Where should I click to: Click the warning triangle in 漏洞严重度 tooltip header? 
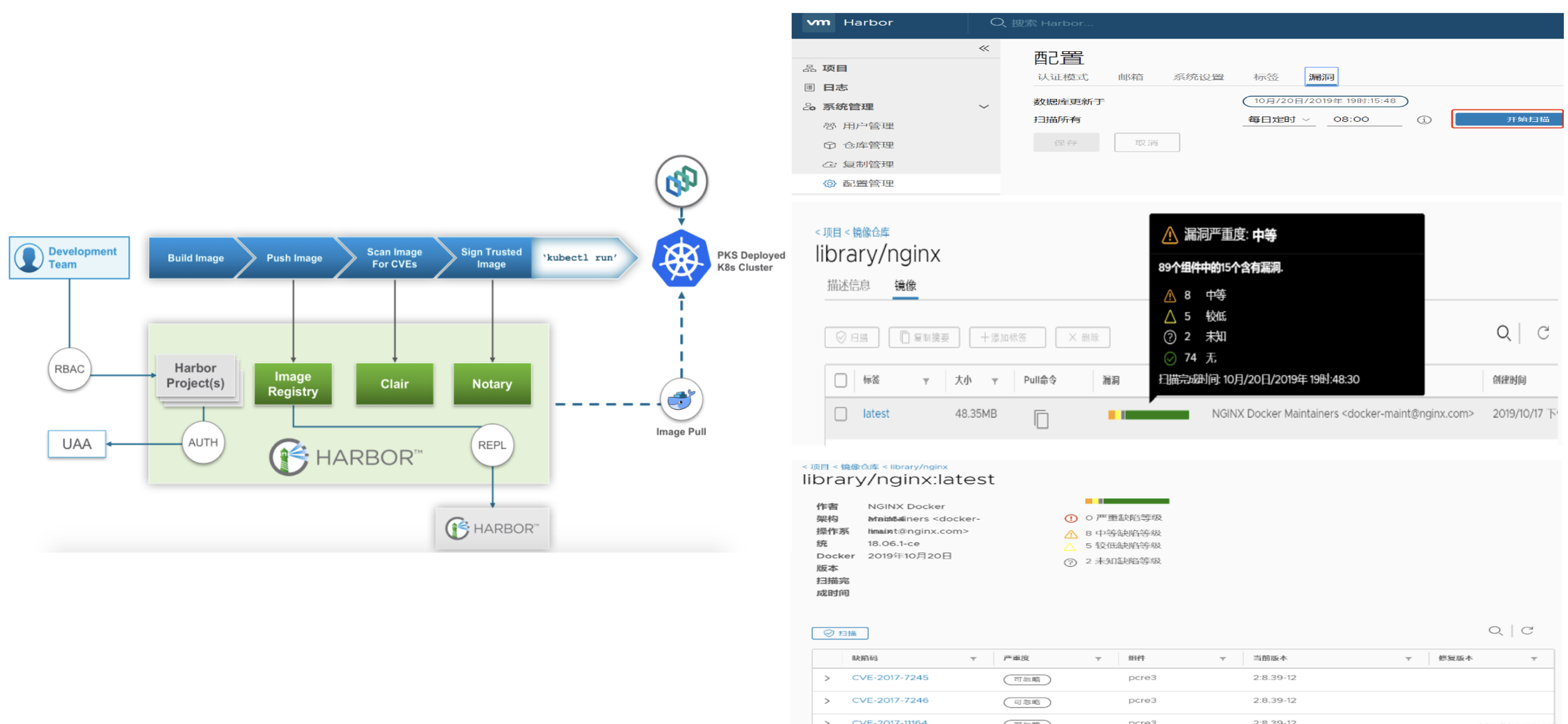tap(1169, 235)
